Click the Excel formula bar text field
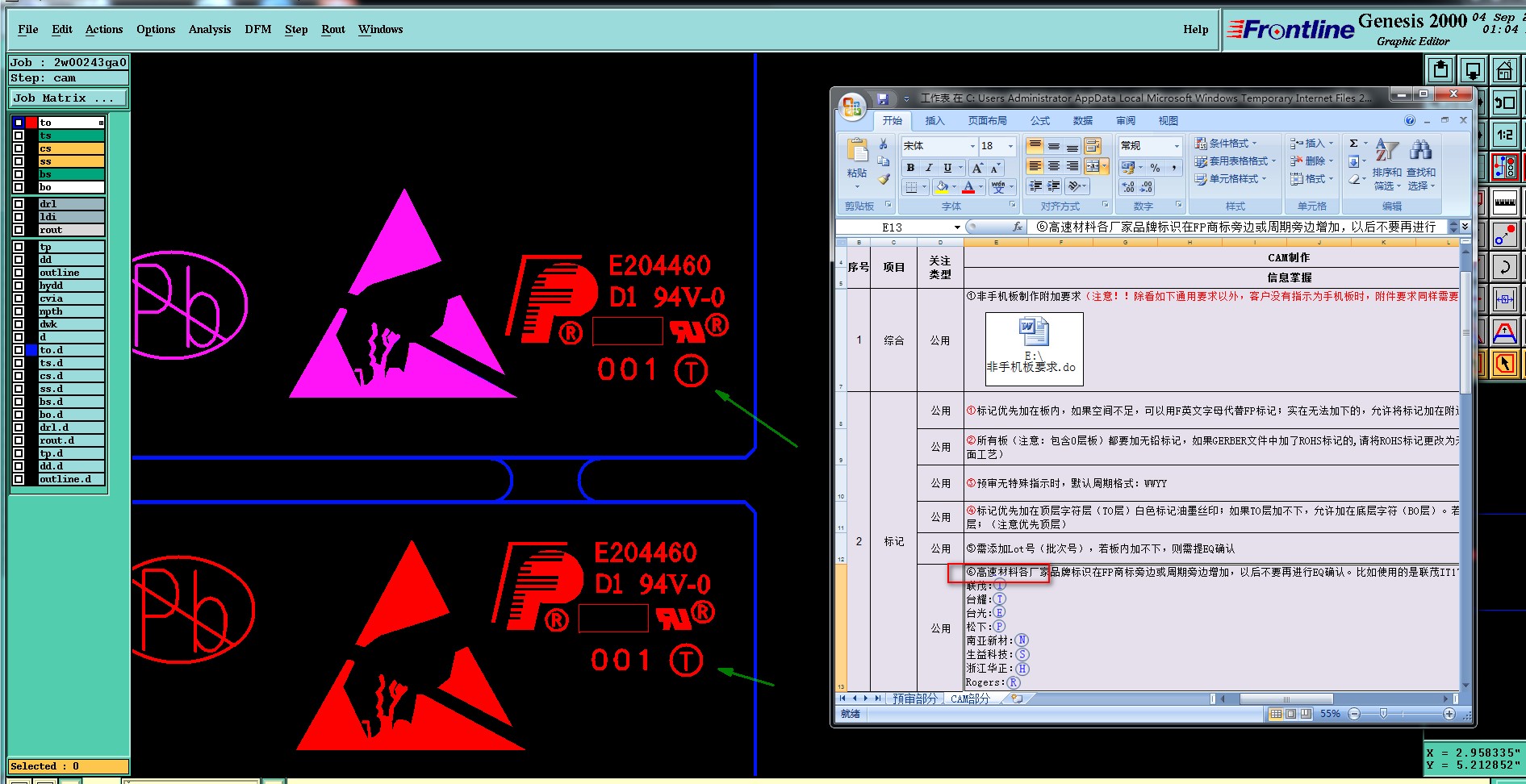This screenshot has width=1526, height=784. click(1239, 227)
